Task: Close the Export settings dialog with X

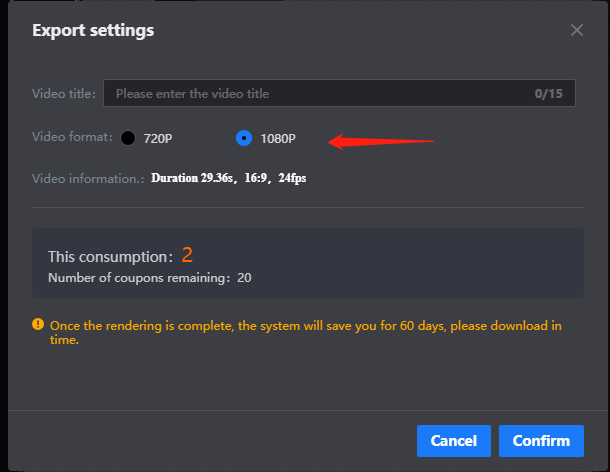Action: pyautogui.click(x=577, y=30)
